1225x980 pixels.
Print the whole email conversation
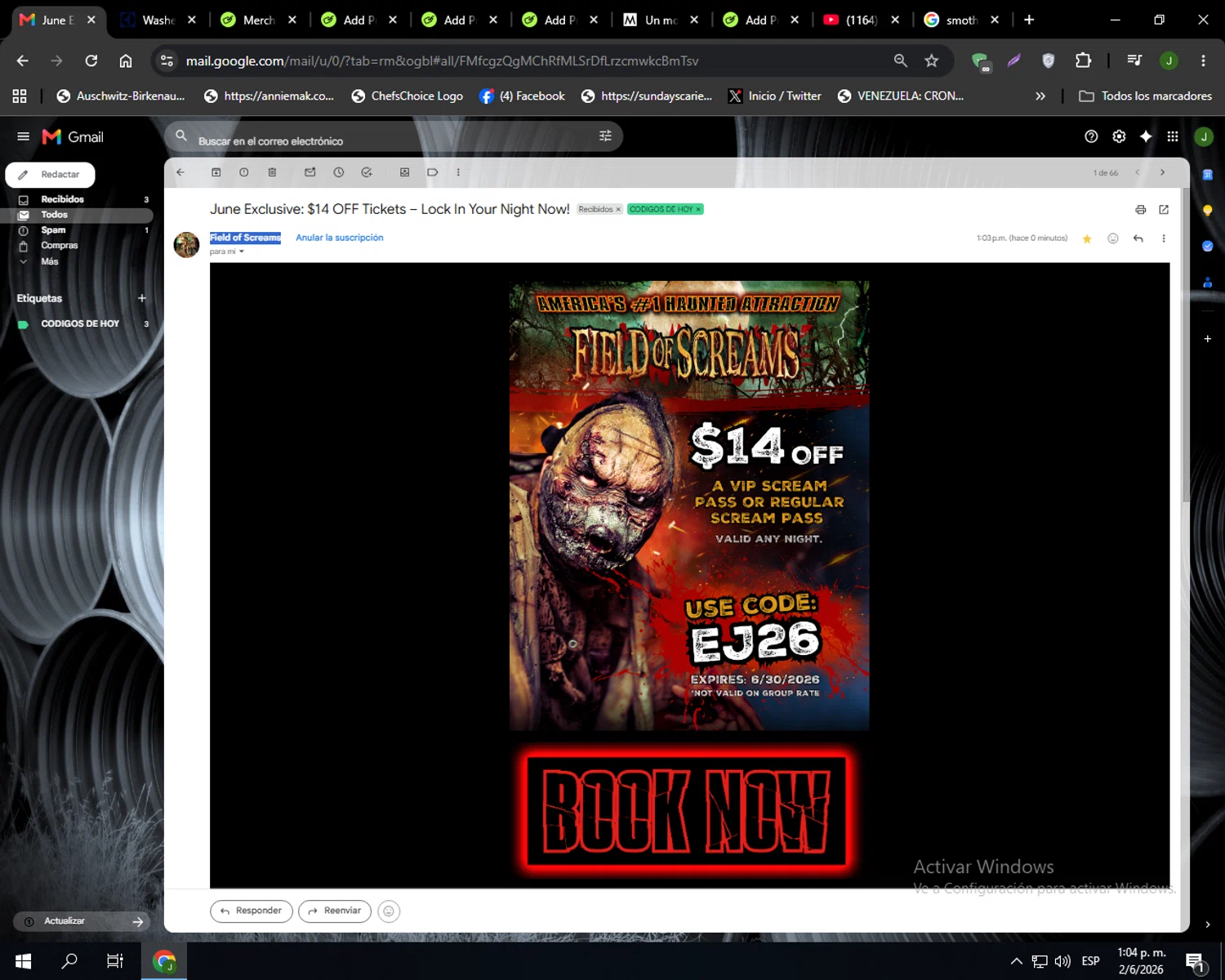click(1141, 210)
